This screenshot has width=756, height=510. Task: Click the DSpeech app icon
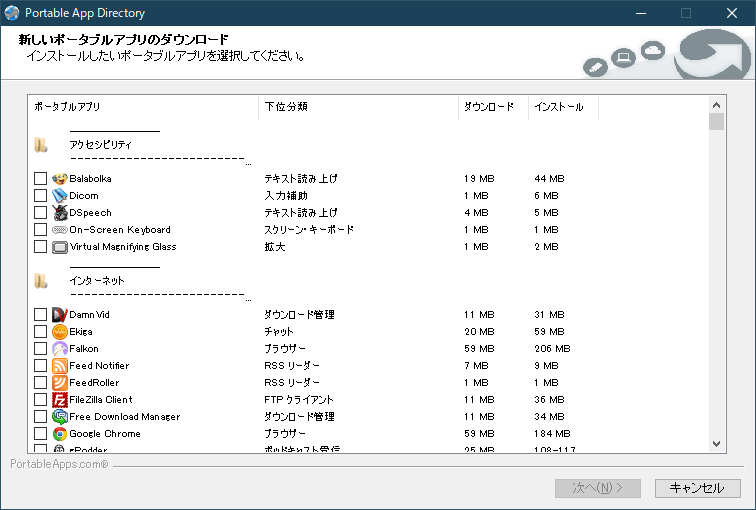(60, 213)
